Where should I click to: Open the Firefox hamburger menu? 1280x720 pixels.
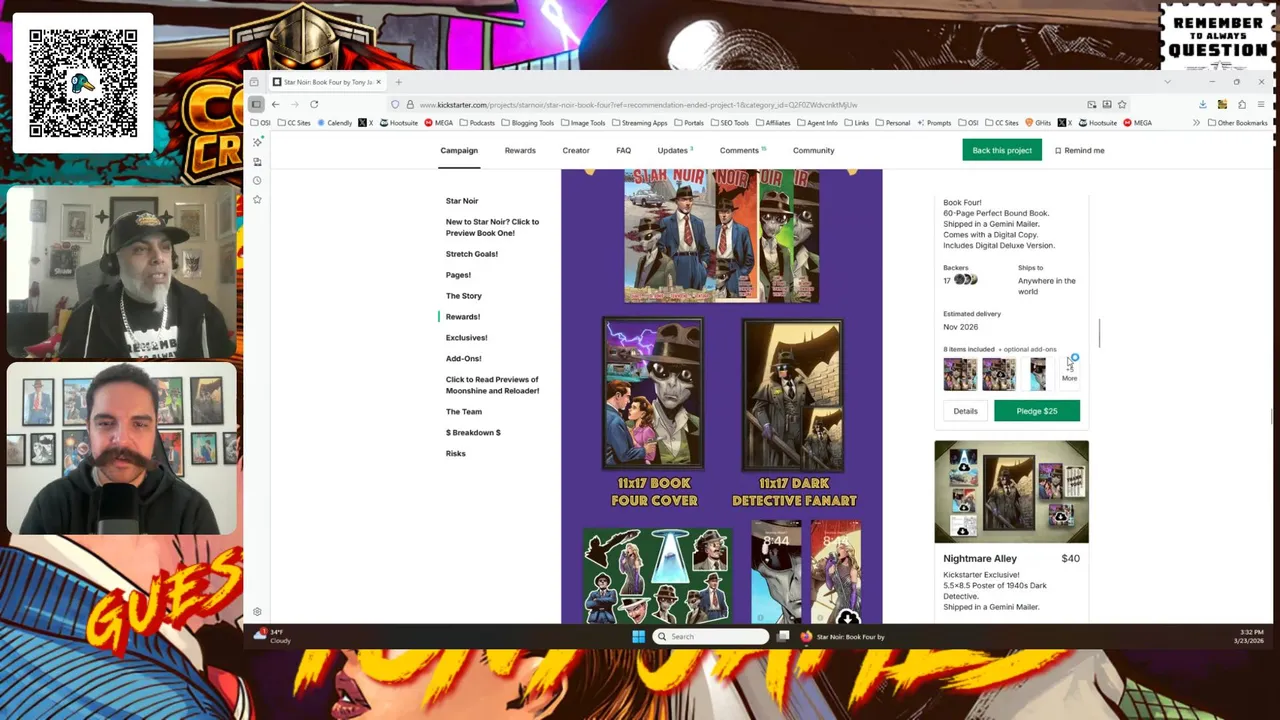tap(1261, 104)
